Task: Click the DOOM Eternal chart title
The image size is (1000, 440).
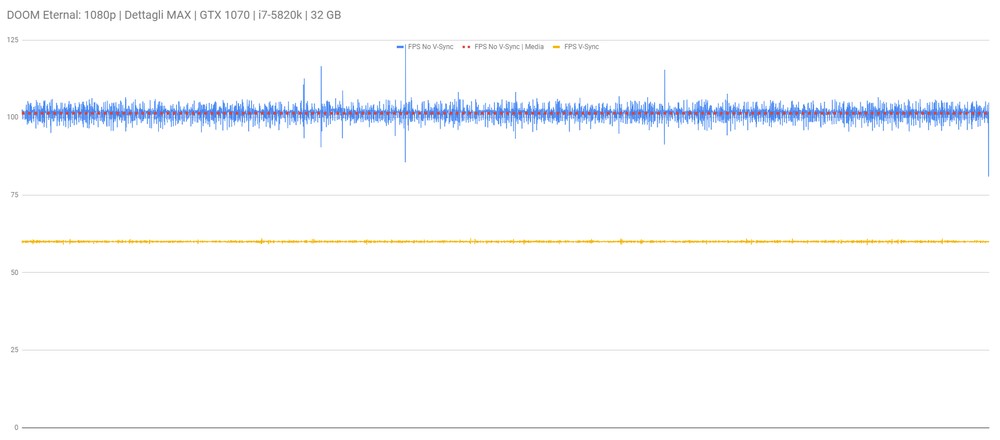Action: point(173,15)
